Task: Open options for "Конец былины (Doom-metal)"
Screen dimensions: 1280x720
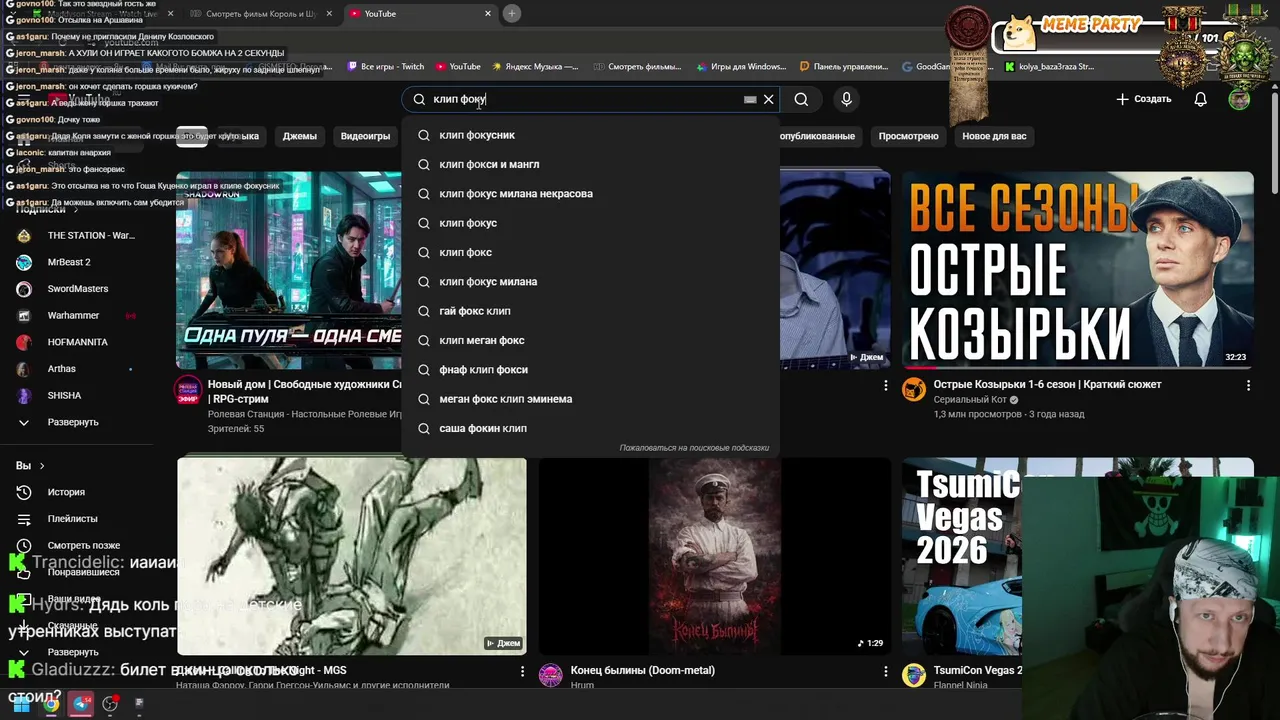Action: (x=885, y=672)
